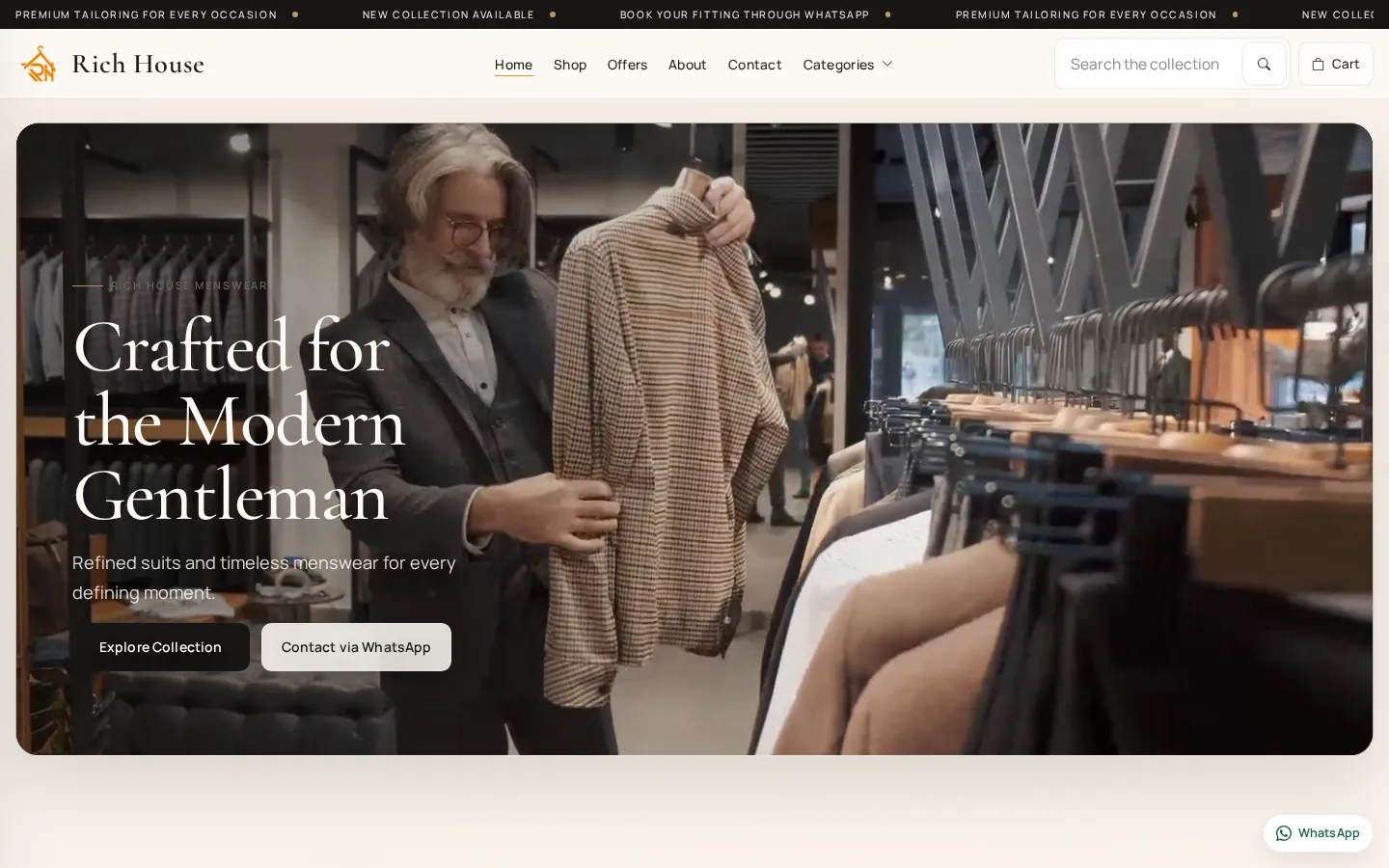Click 'Book your fitting through WhatsApp' banner text
Image resolution: width=1389 pixels, height=868 pixels.
pyautogui.click(x=745, y=14)
